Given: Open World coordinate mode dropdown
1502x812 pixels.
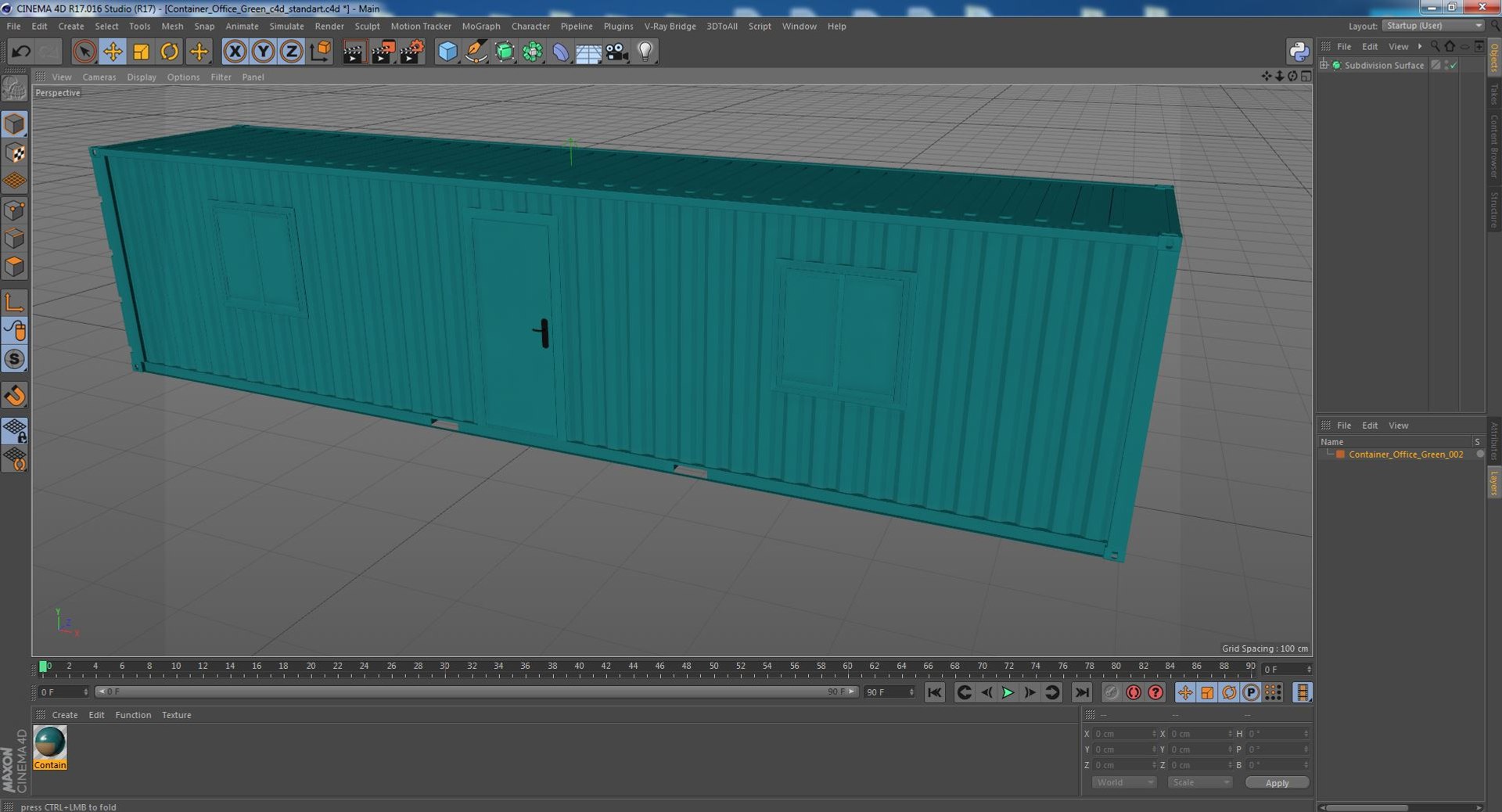Looking at the screenshot, I should click(1123, 782).
